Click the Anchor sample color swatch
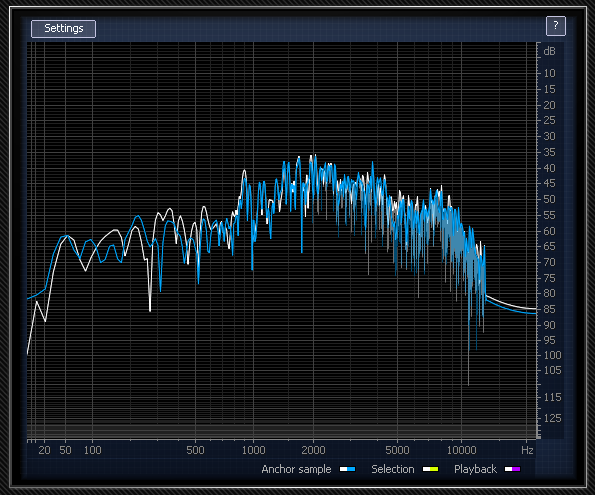This screenshot has height=495, width=595. (x=347, y=469)
